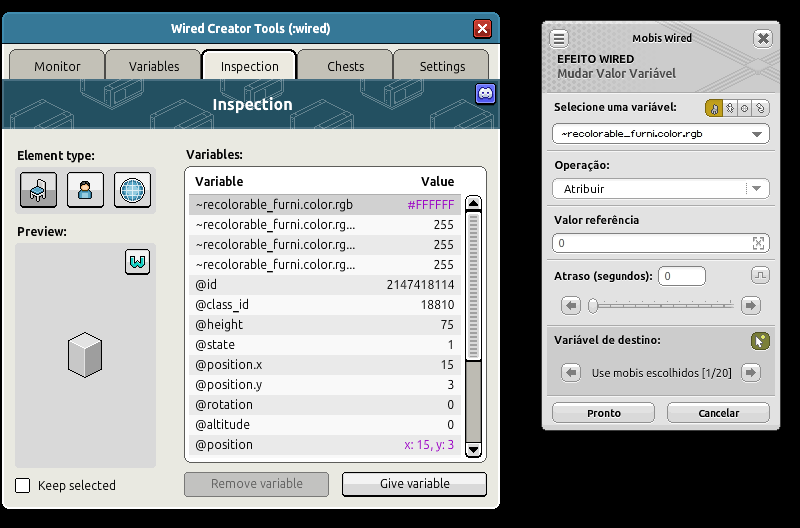Viewport: 800px width, 528px height.
Task: Close the Wired Creator Tools window
Action: pos(482,29)
